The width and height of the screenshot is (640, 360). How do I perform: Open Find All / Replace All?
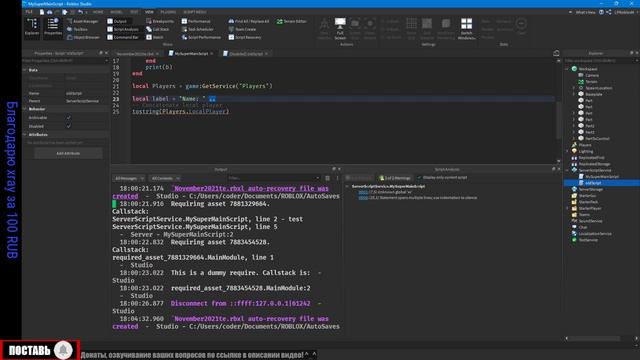point(249,21)
